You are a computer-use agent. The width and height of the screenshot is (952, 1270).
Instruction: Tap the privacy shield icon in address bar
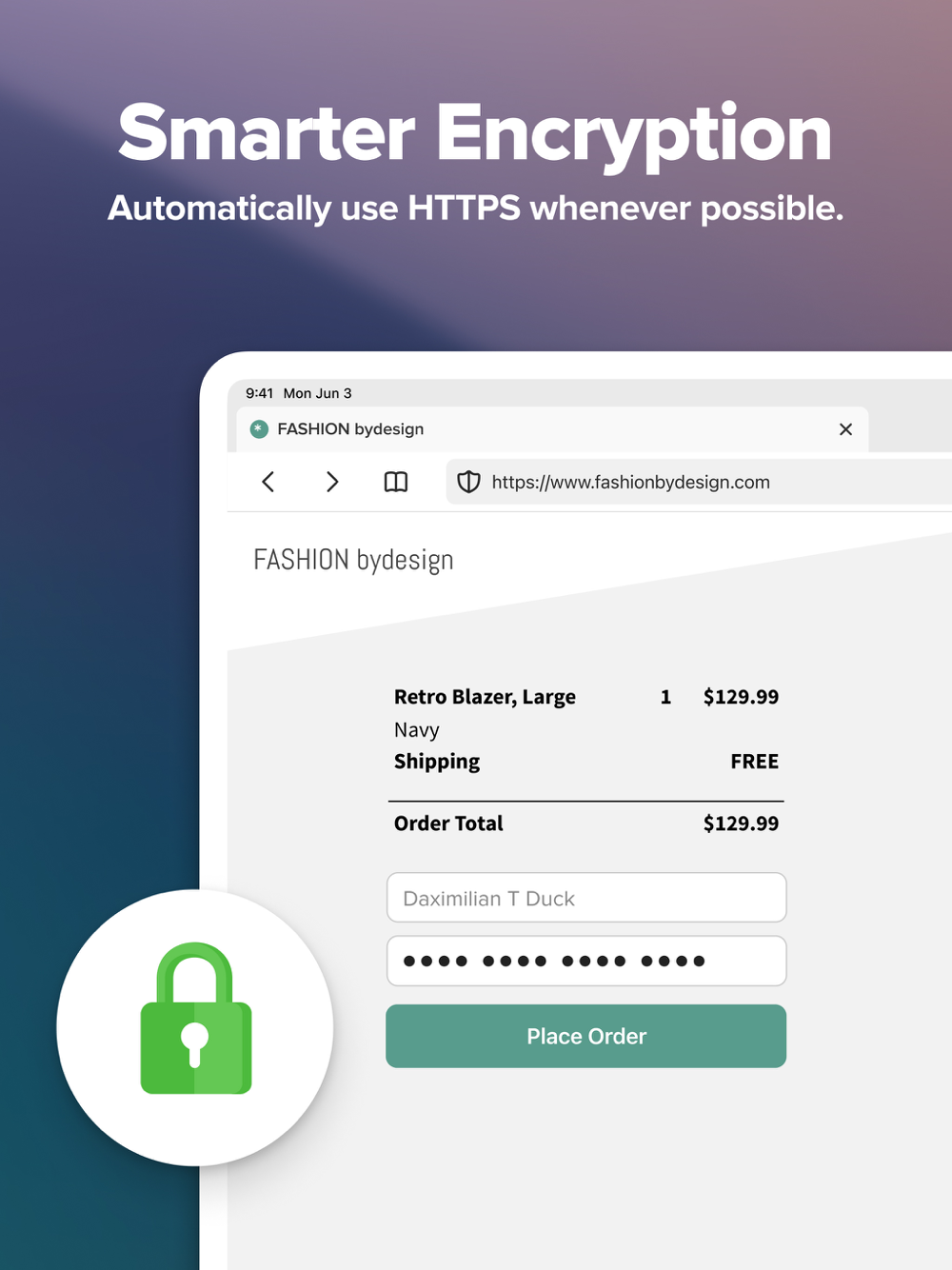468,482
